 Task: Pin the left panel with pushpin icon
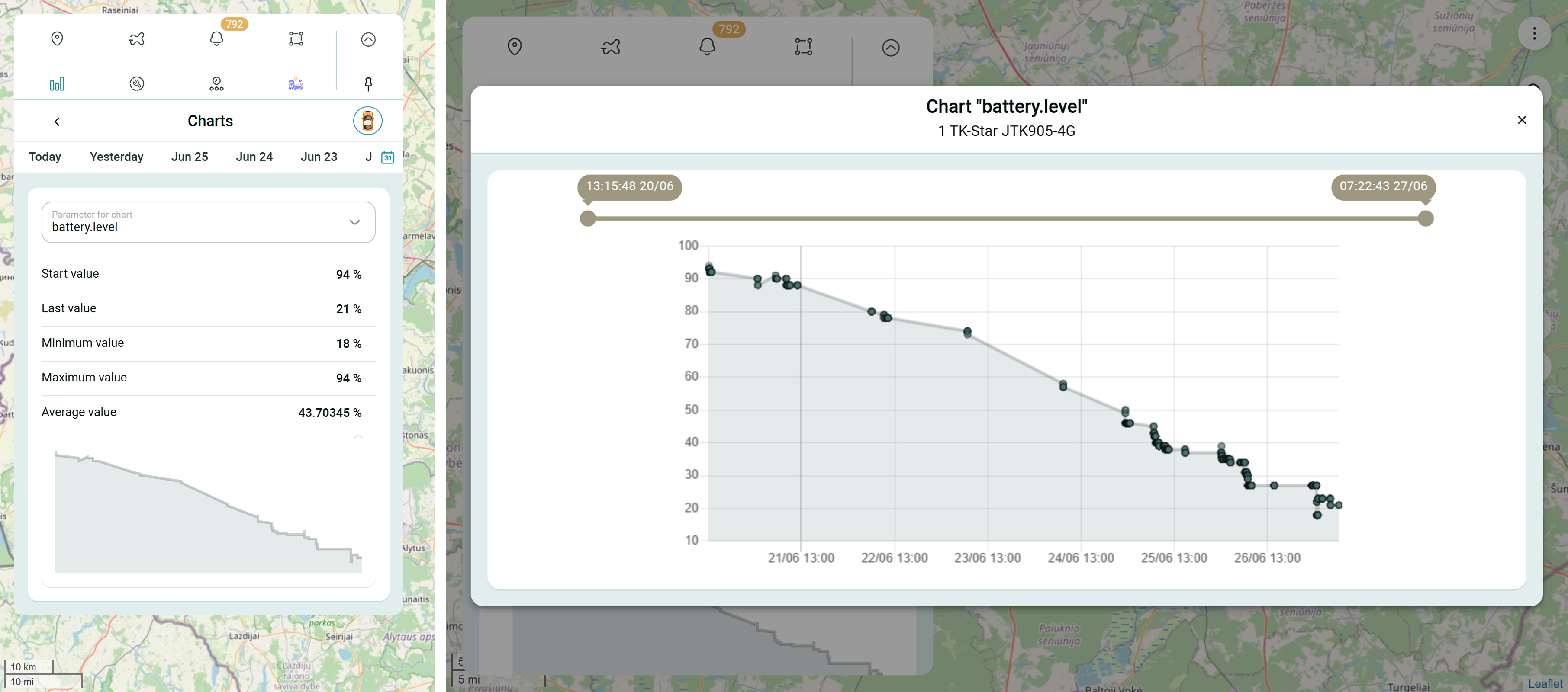(x=368, y=84)
